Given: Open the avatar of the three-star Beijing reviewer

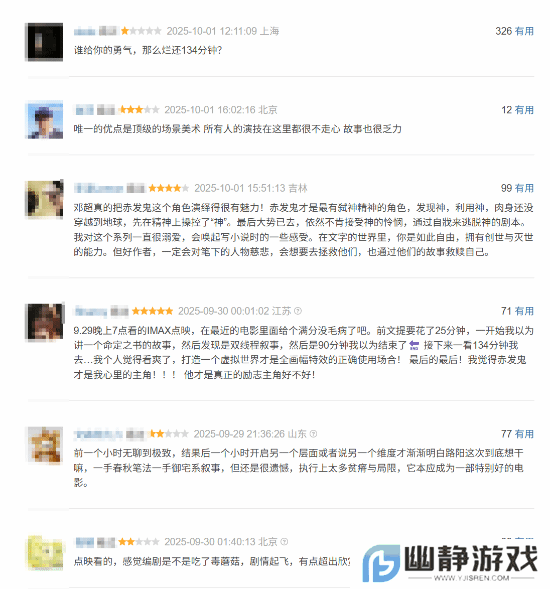Looking at the screenshot, I should click(45, 120).
